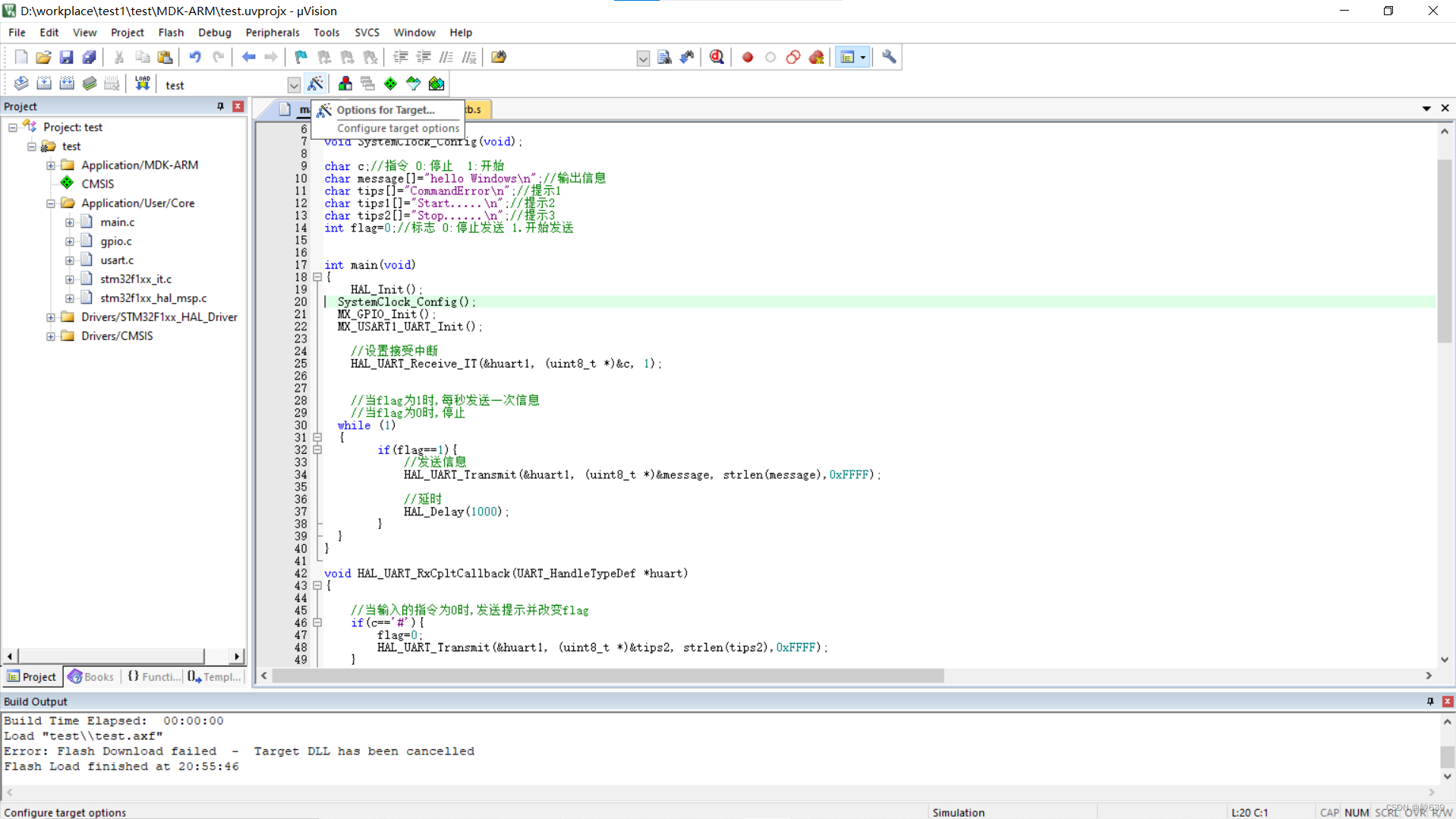This screenshot has width=1456, height=819.
Task: Switch to the Functions tab
Action: pos(154,676)
